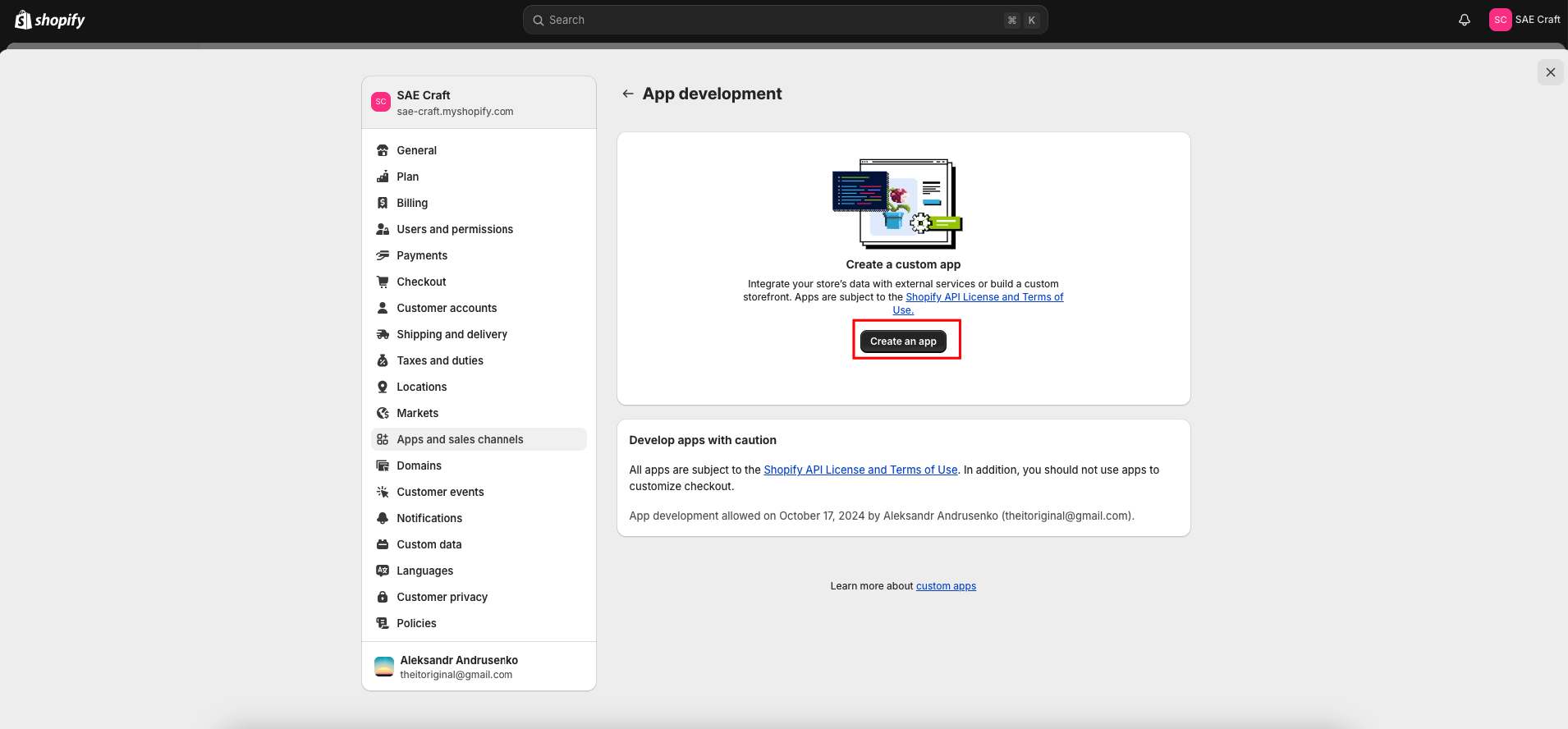Click the Plan chart icon

coord(383,177)
